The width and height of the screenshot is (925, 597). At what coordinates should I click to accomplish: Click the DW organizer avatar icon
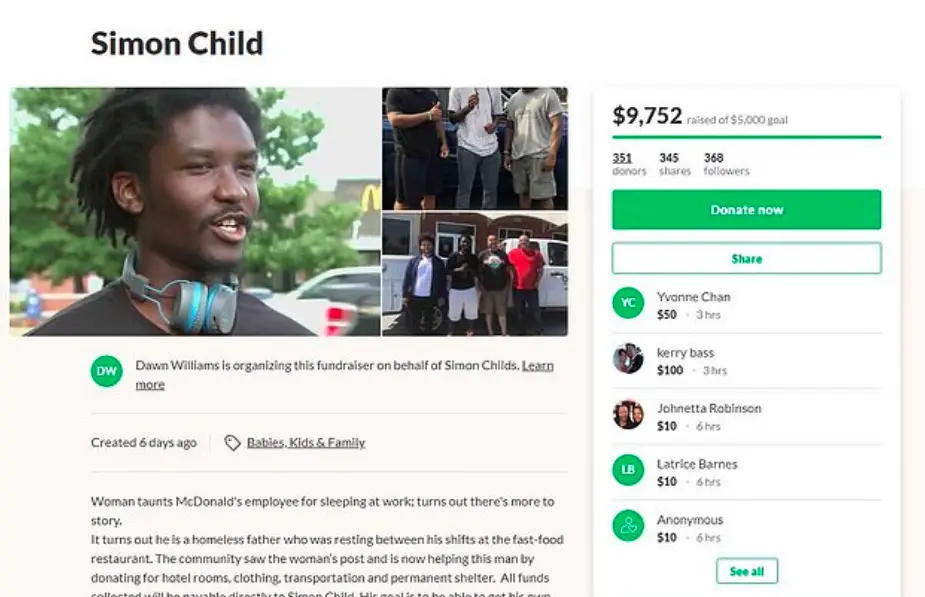(x=106, y=371)
